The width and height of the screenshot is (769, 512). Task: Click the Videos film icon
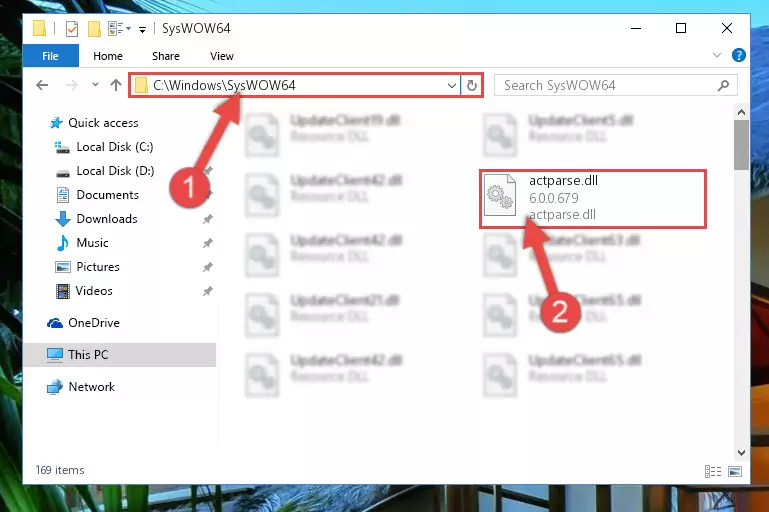click(x=63, y=291)
